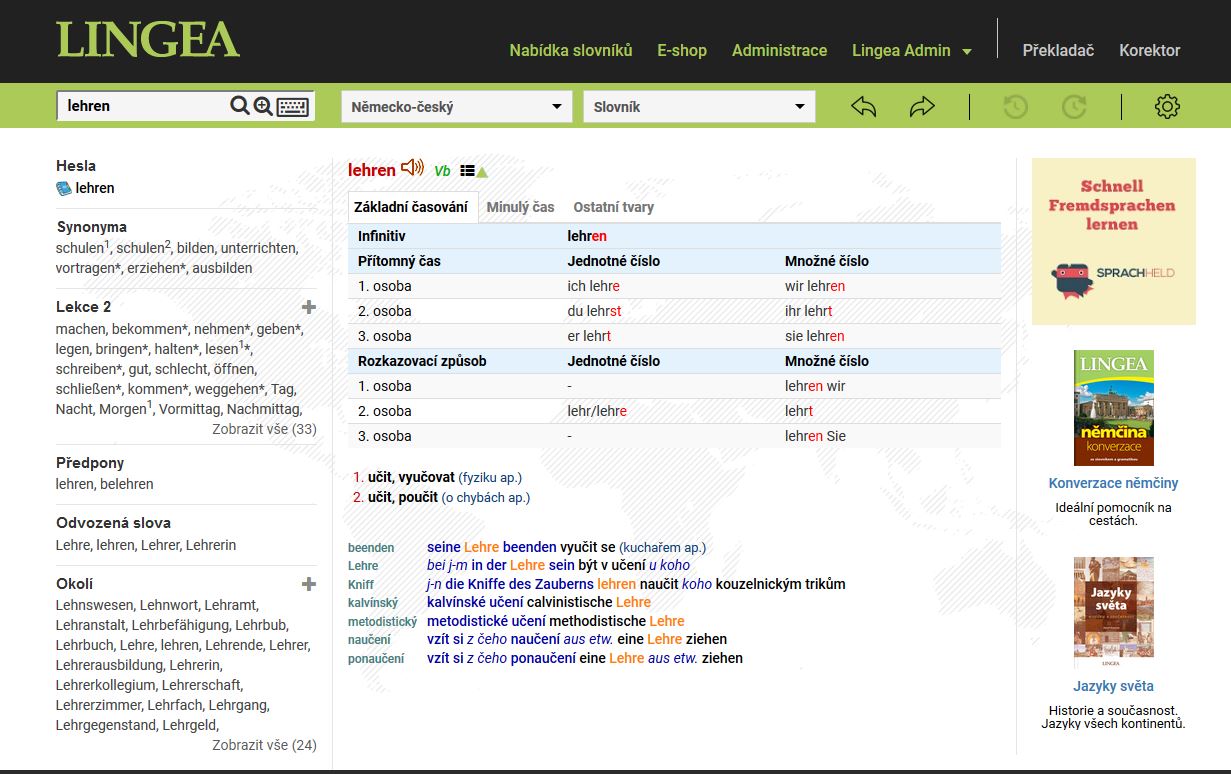
Task: Open the word belehren under Předpony
Action: pyautogui.click(x=127, y=484)
